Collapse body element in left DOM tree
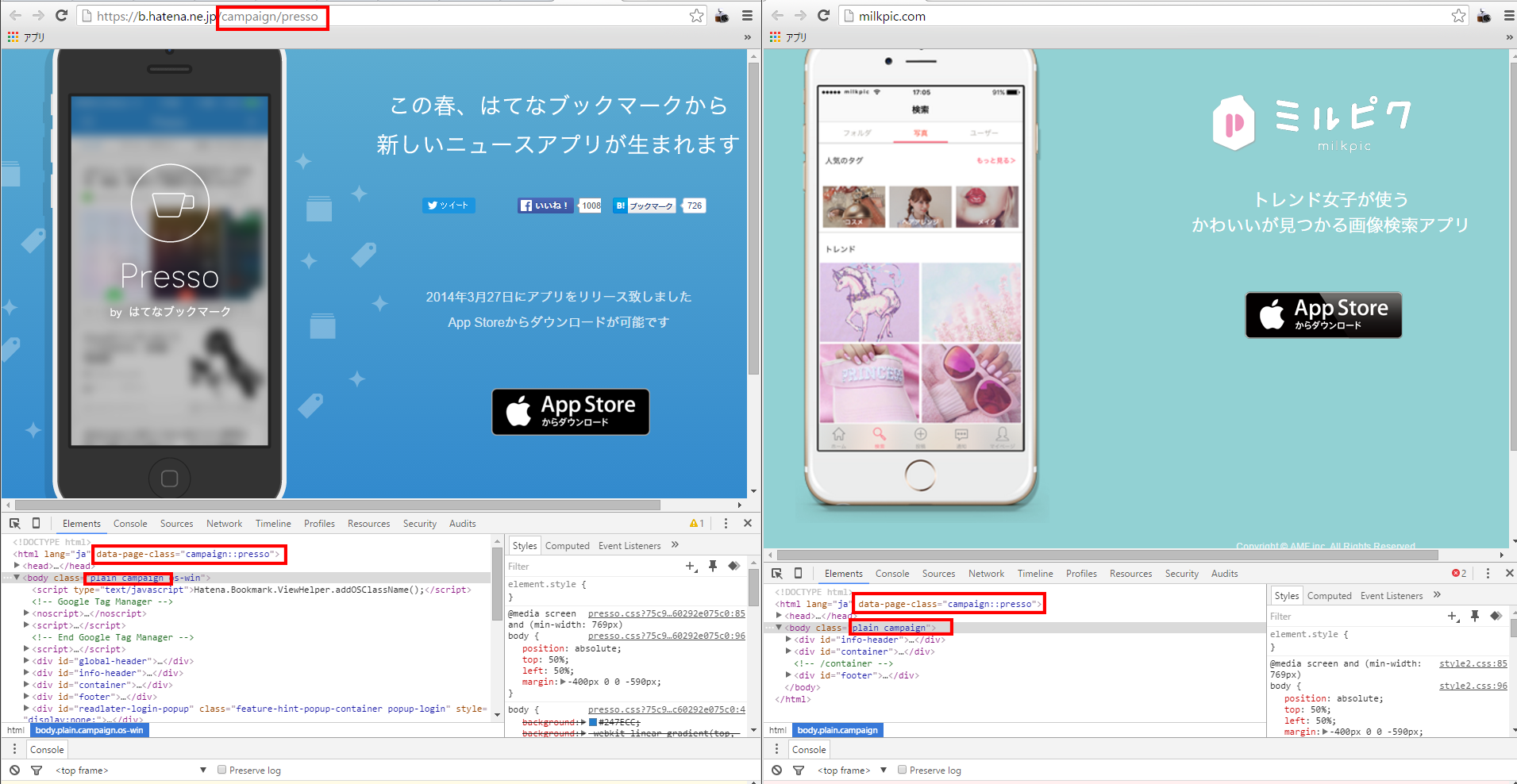The width and height of the screenshot is (1517, 784). coord(17,578)
